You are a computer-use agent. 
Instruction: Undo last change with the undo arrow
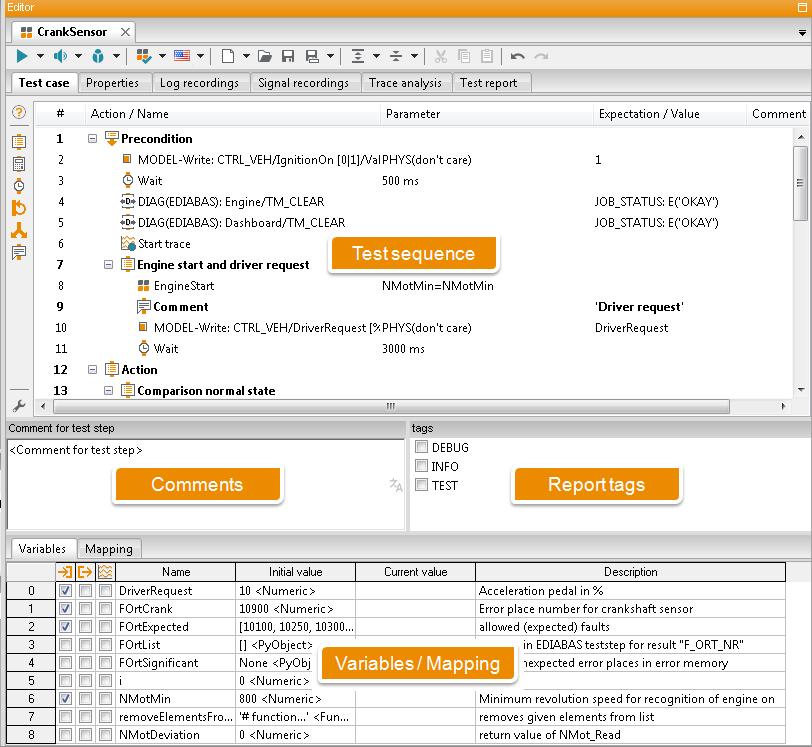point(517,56)
